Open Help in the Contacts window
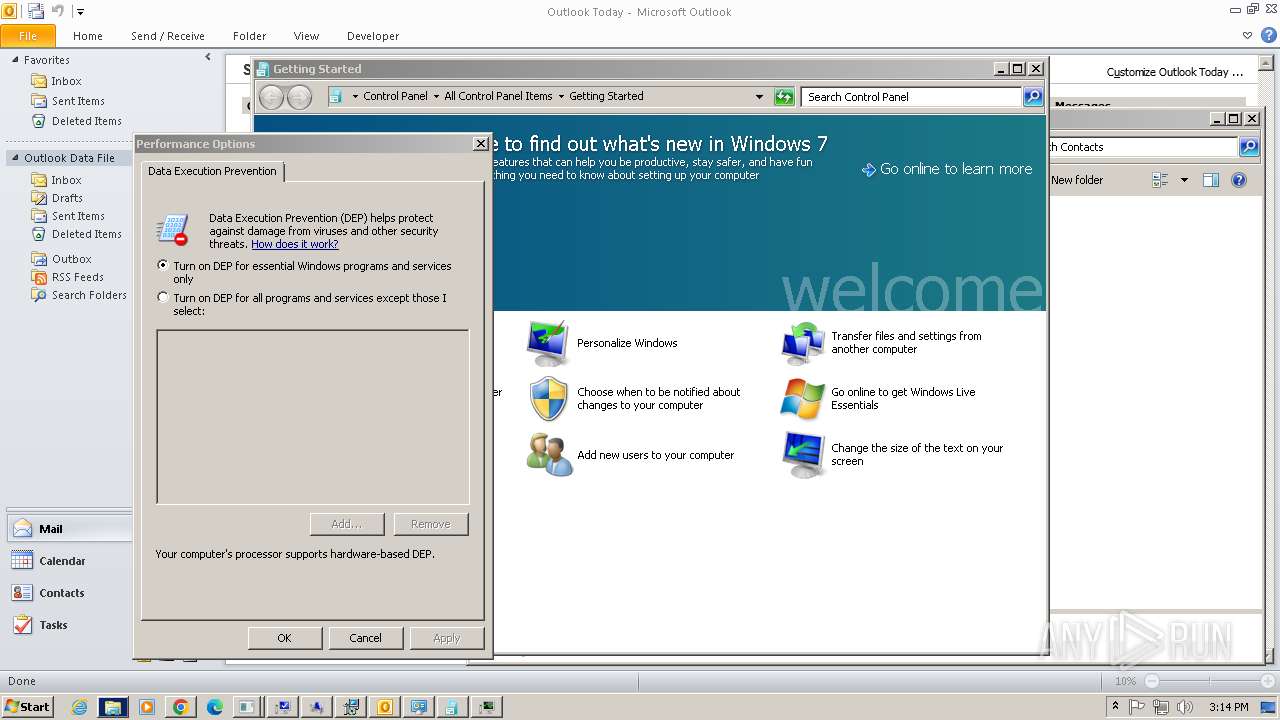This screenshot has height=720, width=1280. (x=1239, y=180)
